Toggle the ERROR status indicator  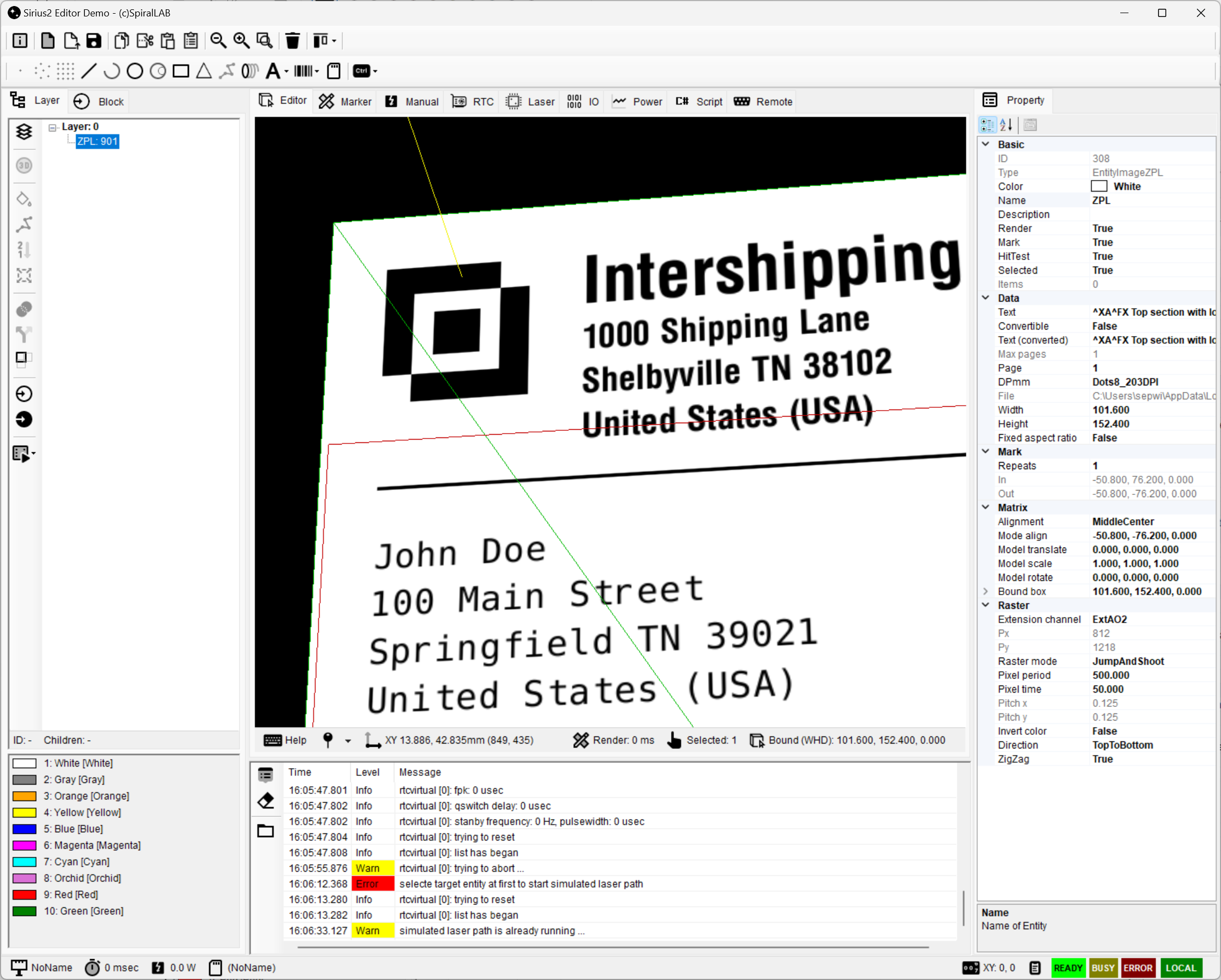point(1138,968)
